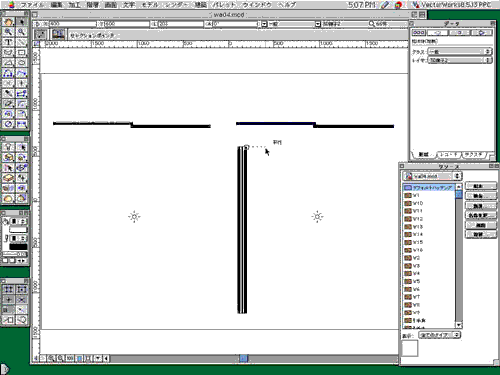
Task: Open the レイヤ layer dropdown in data palette
Action: point(460,60)
